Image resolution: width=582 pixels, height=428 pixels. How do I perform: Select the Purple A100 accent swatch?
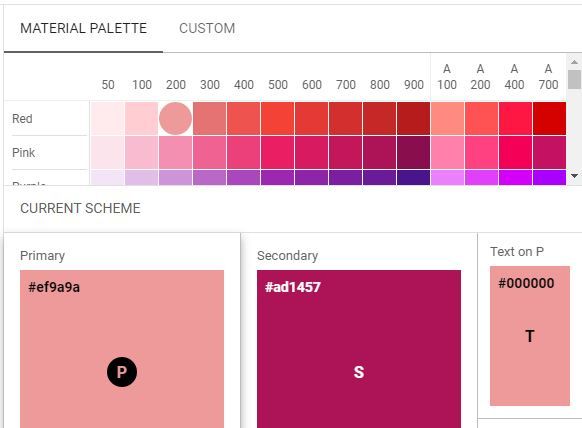click(448, 177)
